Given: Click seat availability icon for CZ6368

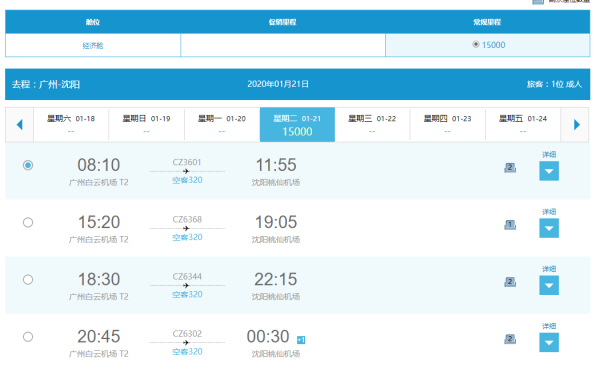Looking at the screenshot, I should click(510, 225).
